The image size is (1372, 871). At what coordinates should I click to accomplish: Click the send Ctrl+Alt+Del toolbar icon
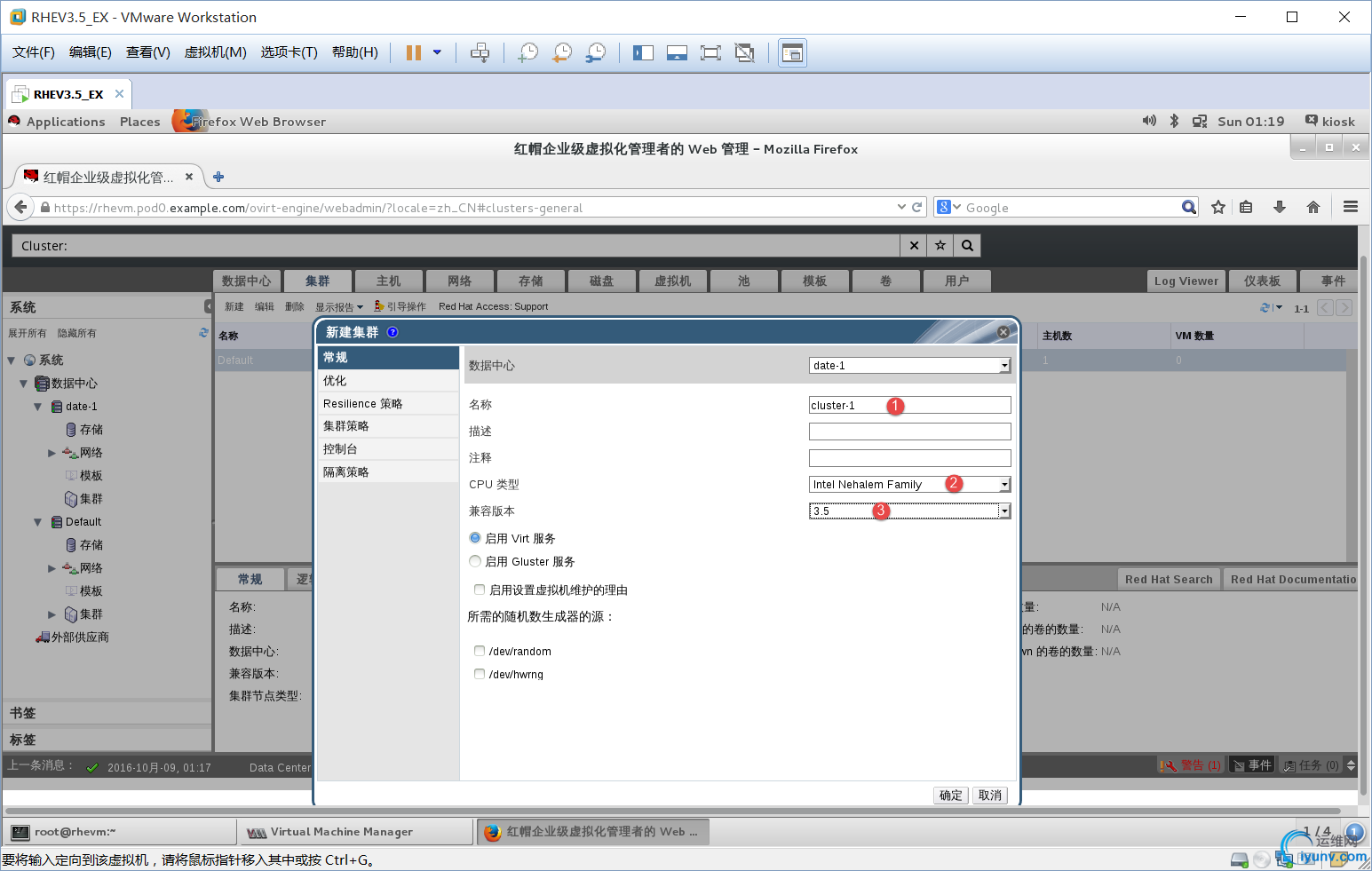pos(480,52)
